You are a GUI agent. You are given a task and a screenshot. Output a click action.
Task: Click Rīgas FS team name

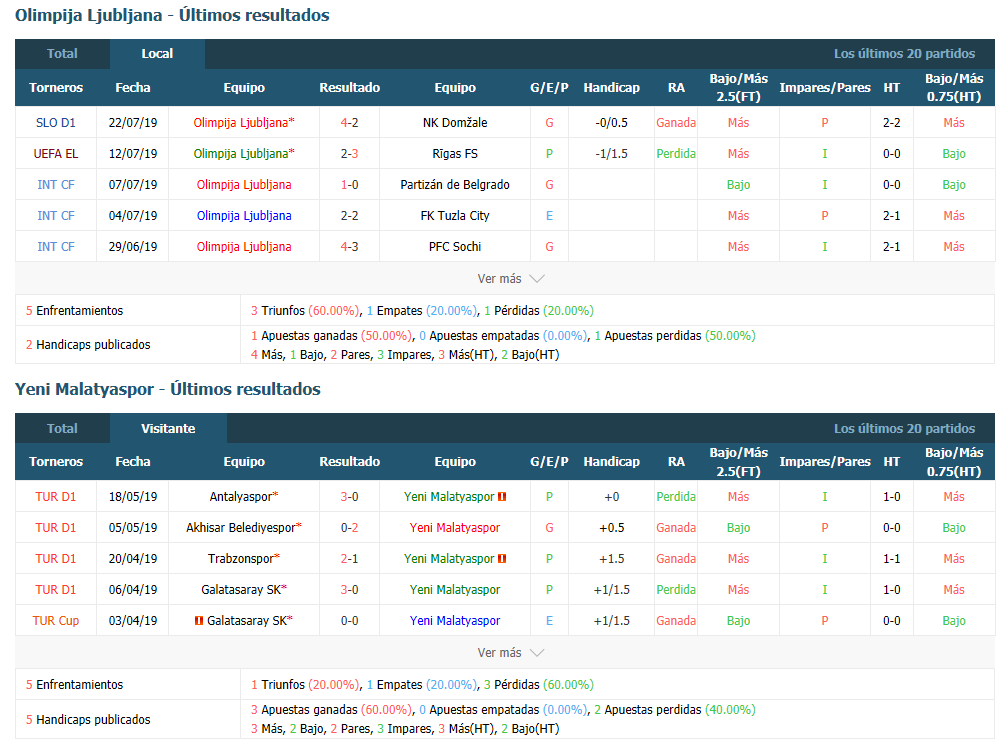pyautogui.click(x=455, y=154)
